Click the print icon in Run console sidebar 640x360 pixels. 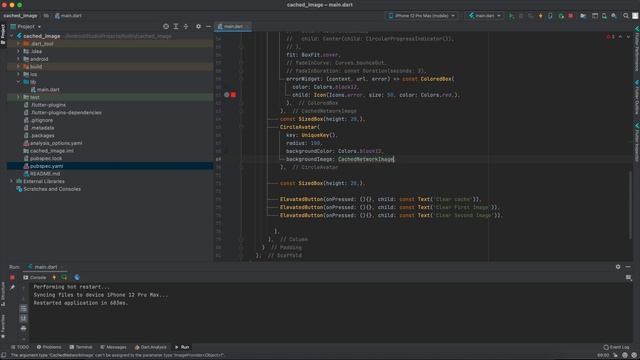(23, 328)
